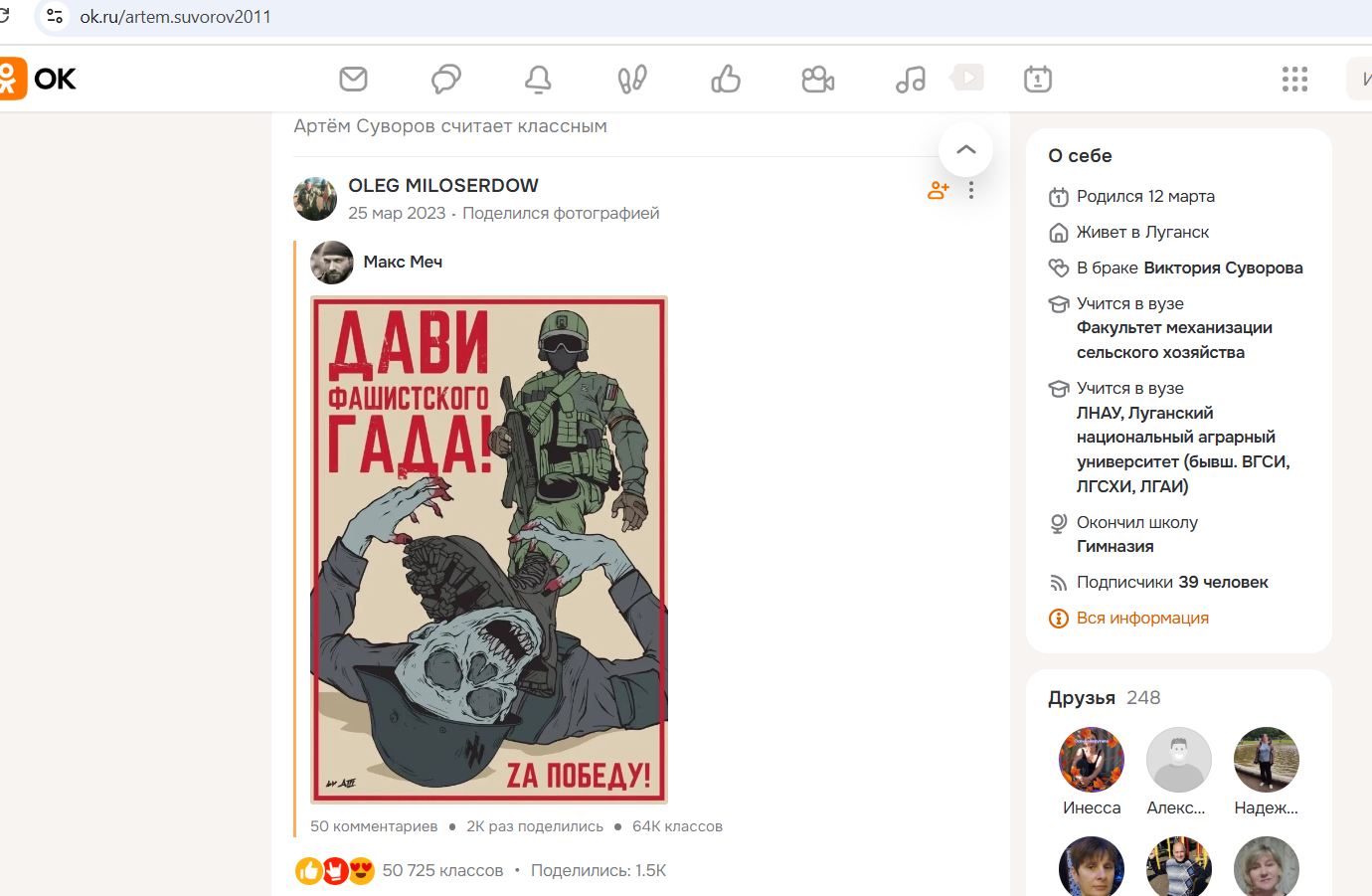The width and height of the screenshot is (1372, 896).
Task: Open the Друзья friends list heading
Action: click(x=1082, y=698)
